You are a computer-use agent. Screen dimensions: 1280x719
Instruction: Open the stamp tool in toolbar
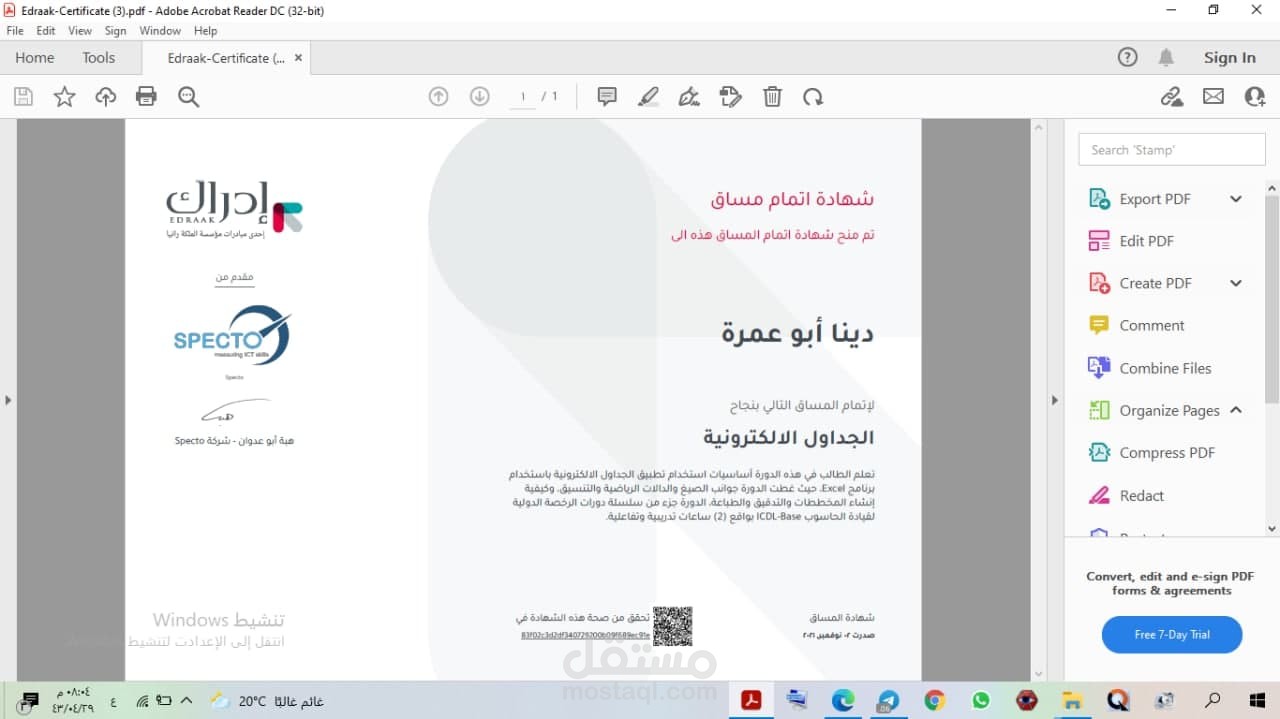[731, 97]
